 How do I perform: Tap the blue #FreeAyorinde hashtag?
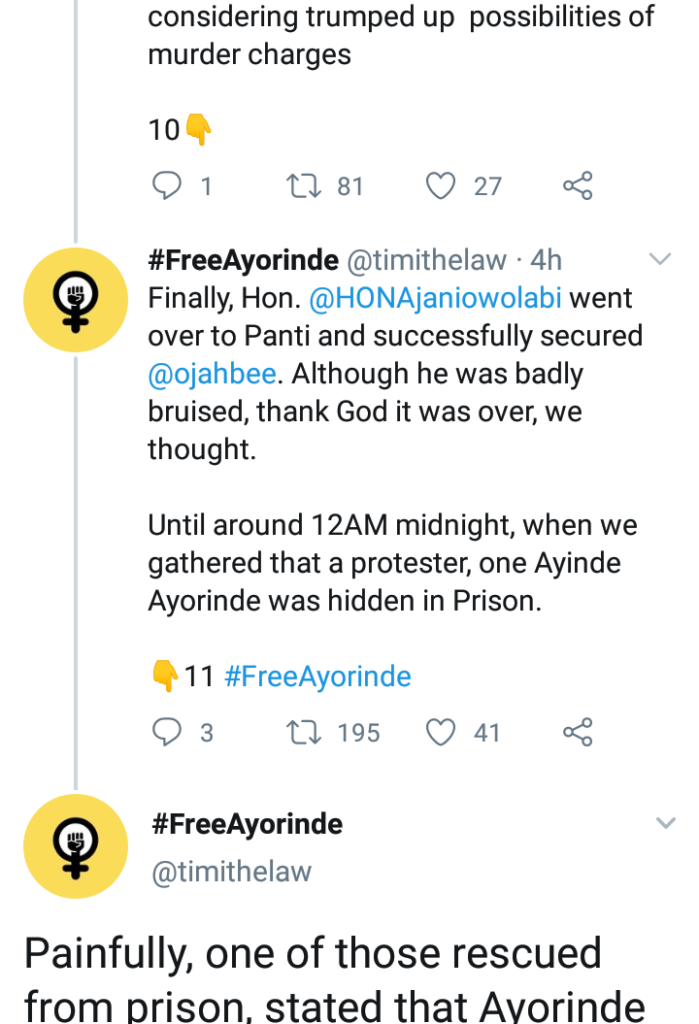tap(317, 677)
